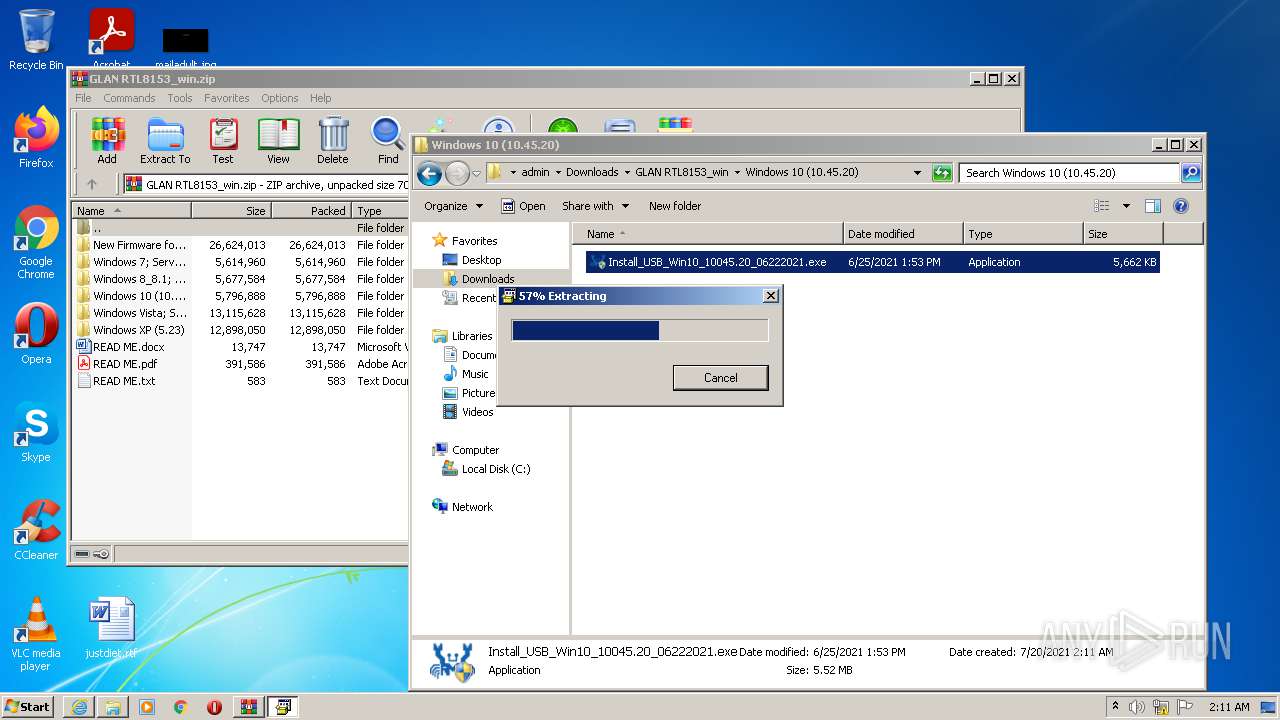The width and height of the screenshot is (1280, 720).
Task: Sort WinRAR list by Size column
Action: (231, 211)
